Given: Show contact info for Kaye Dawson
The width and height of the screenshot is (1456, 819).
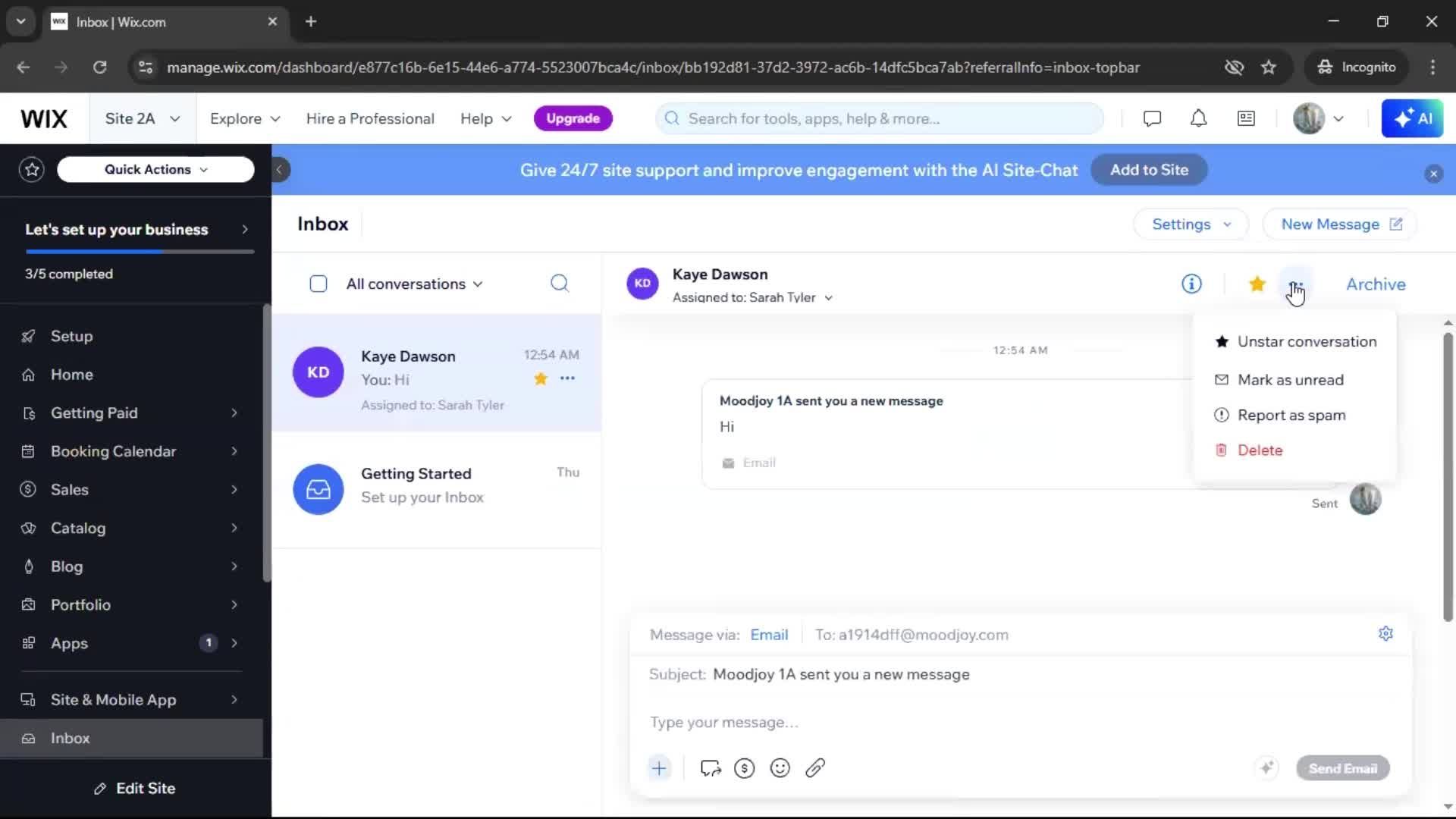Looking at the screenshot, I should (1191, 284).
